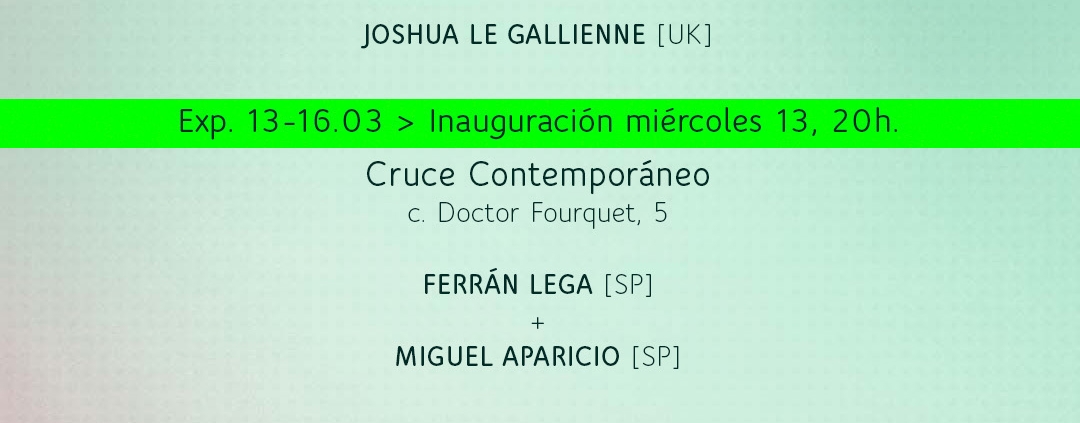Select the Exp. 13-16.03 date text
This screenshot has height=423, width=1080.
click(x=280, y=123)
